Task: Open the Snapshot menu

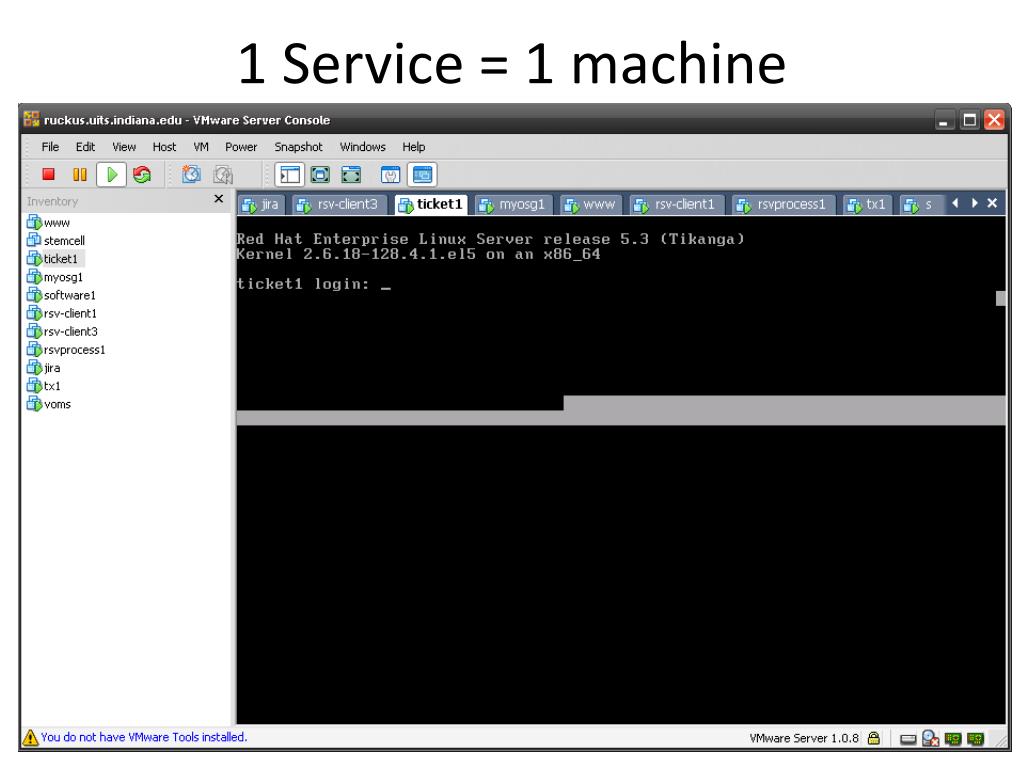Action: 298,147
